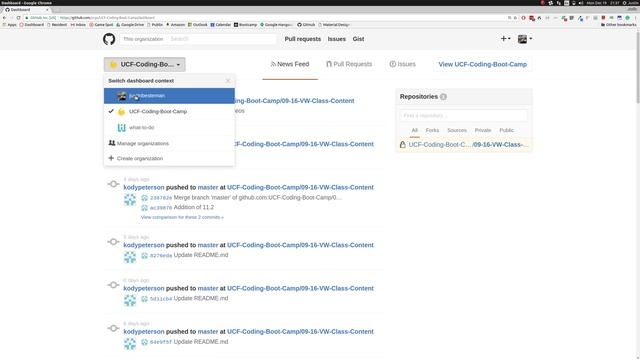
Task: Open Manage organizations
Action: click(142, 143)
